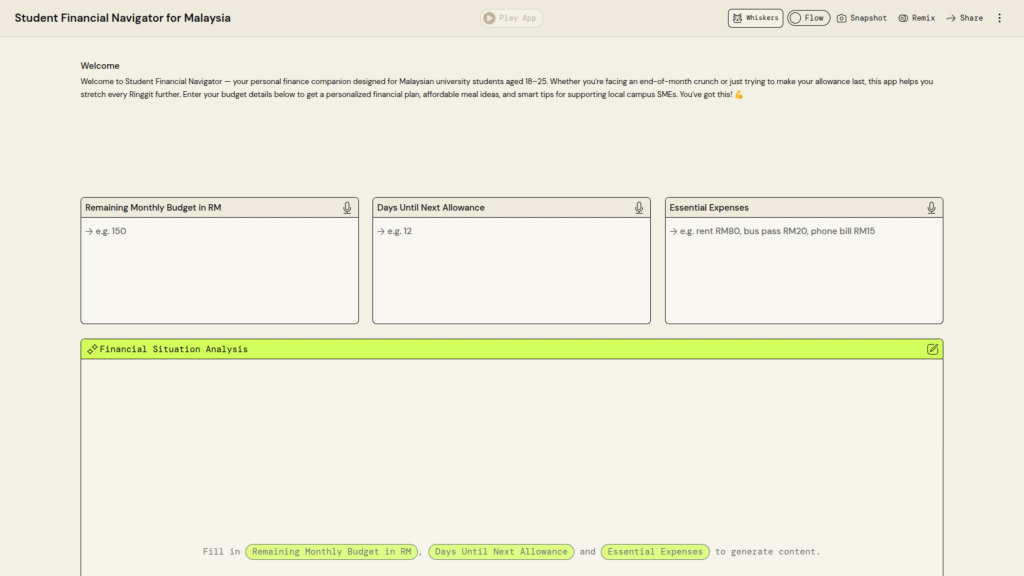
Task: Click the green Essential Expenses pill
Action: click(655, 552)
